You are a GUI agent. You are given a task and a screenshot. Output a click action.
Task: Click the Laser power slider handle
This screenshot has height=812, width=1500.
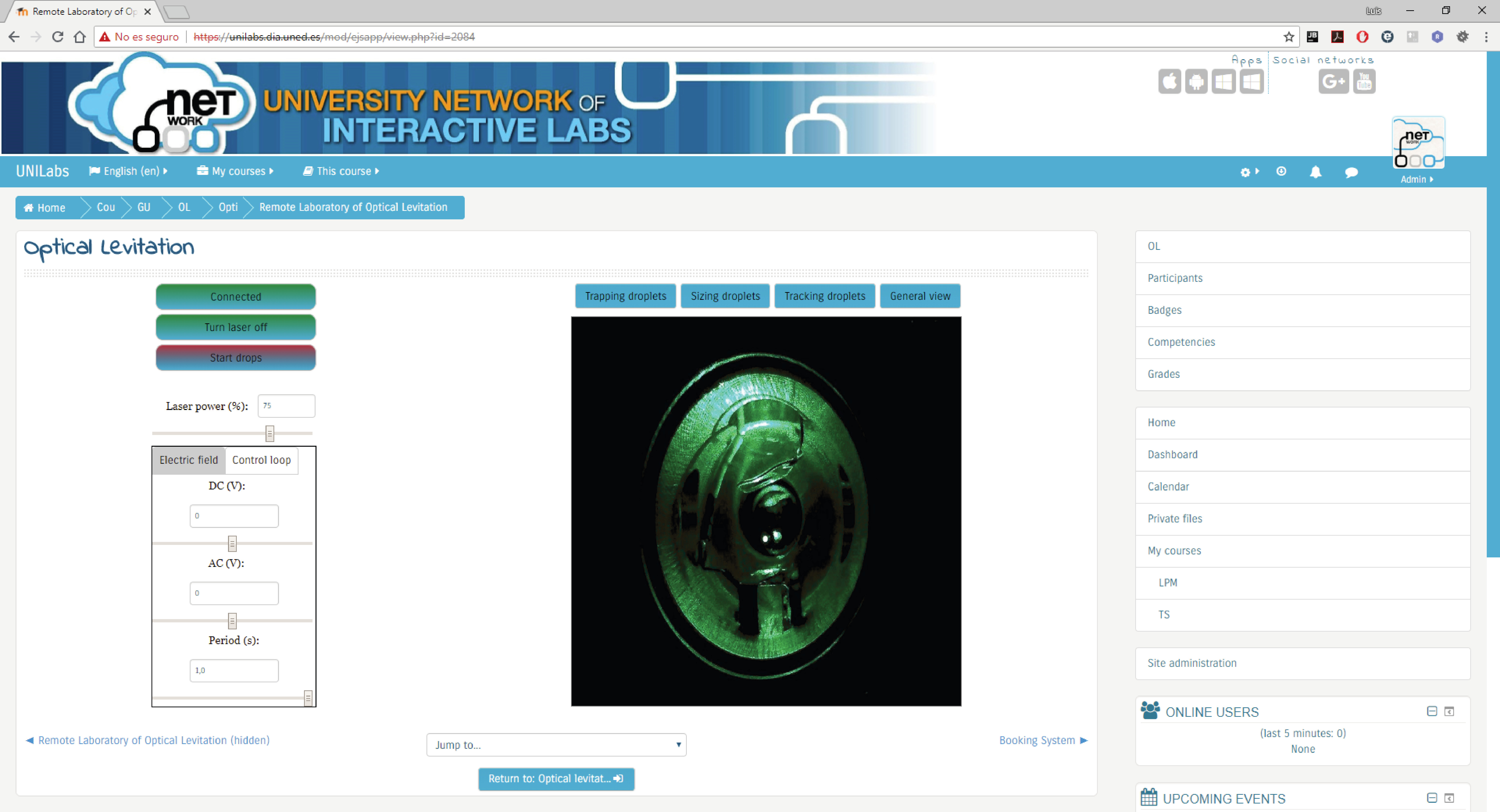pyautogui.click(x=269, y=434)
